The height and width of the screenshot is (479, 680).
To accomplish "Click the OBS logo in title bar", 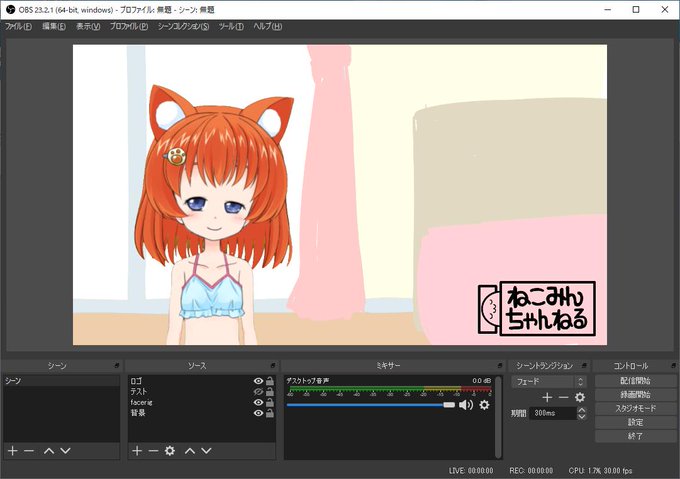I will pos(10,10).
